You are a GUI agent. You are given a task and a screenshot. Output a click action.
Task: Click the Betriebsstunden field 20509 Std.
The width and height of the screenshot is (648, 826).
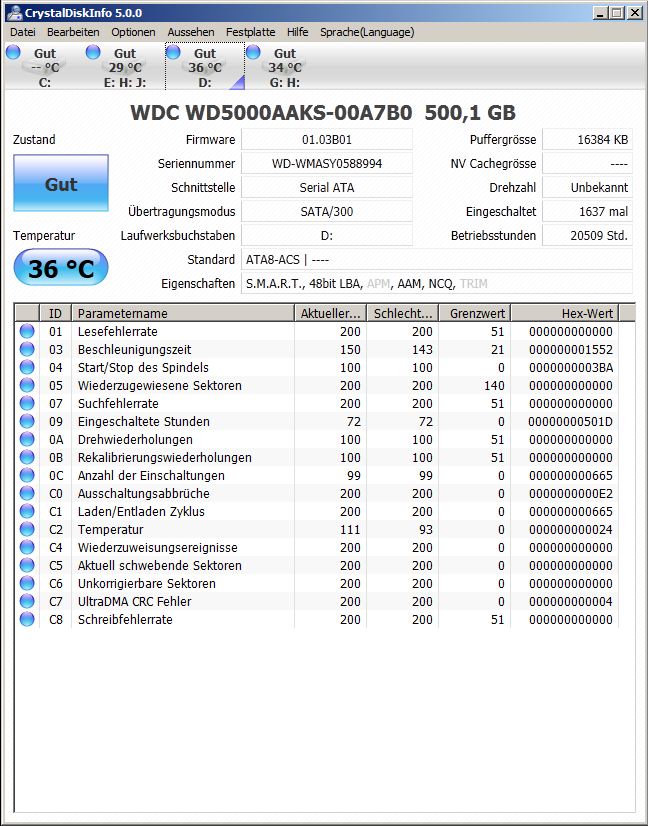(x=587, y=235)
